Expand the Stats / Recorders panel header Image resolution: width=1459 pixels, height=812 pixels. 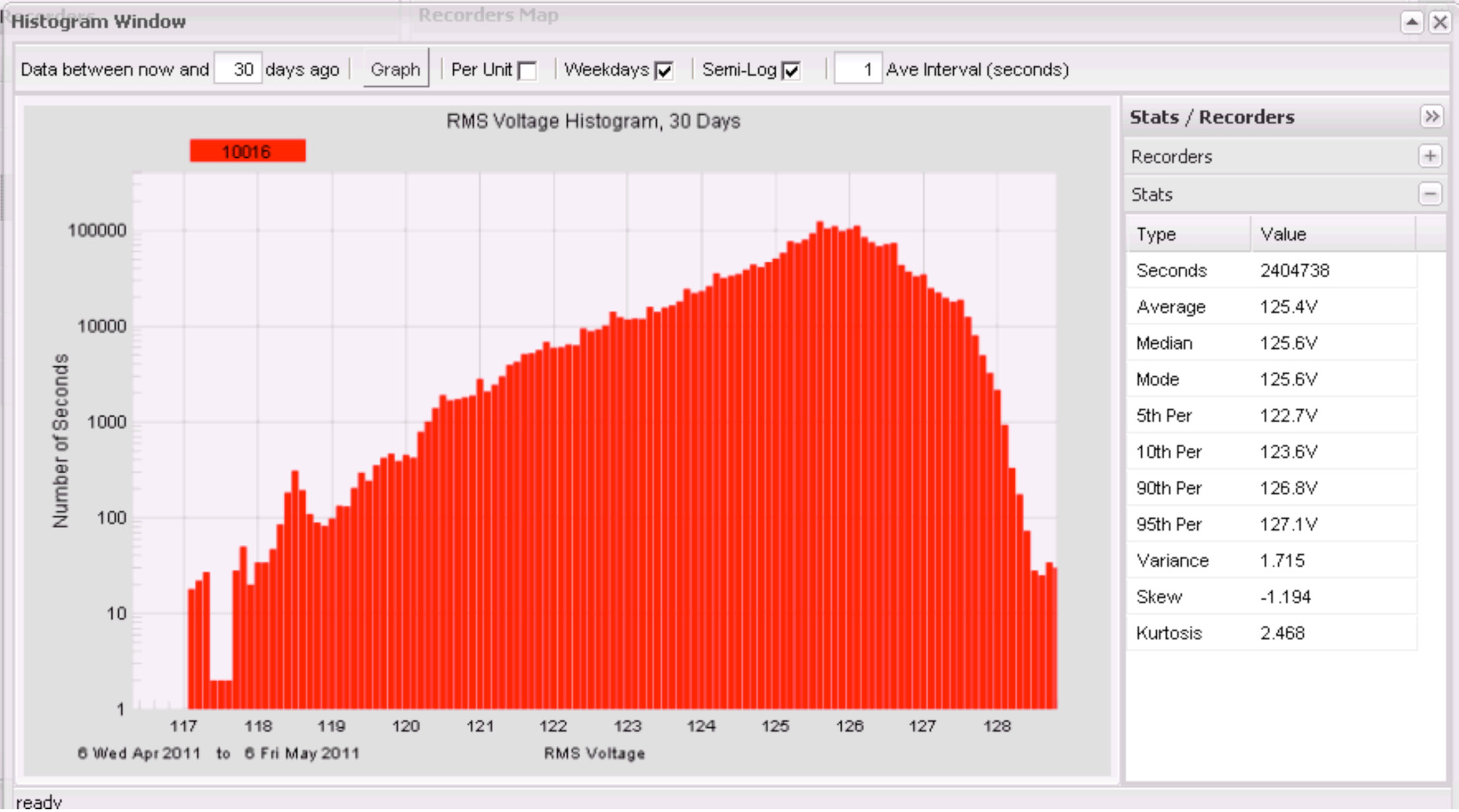(x=1211, y=115)
